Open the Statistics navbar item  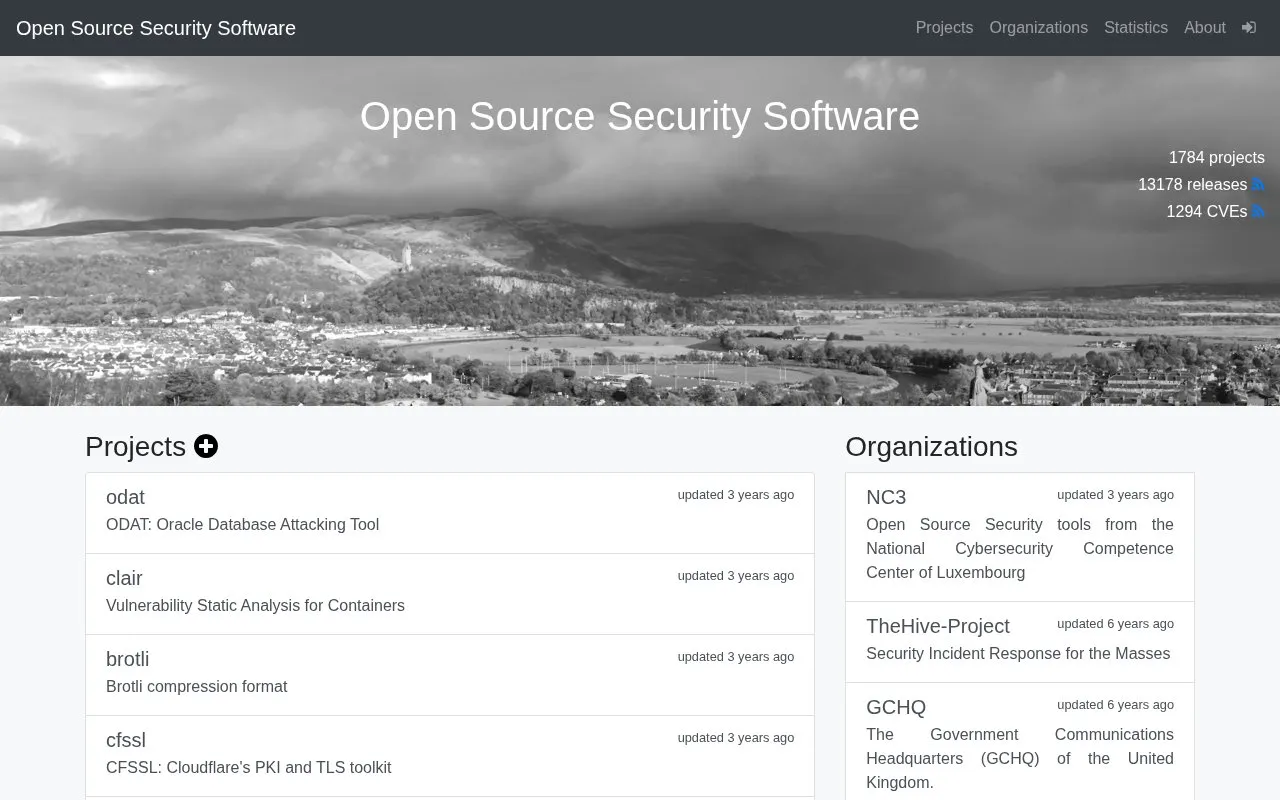(x=1136, y=28)
